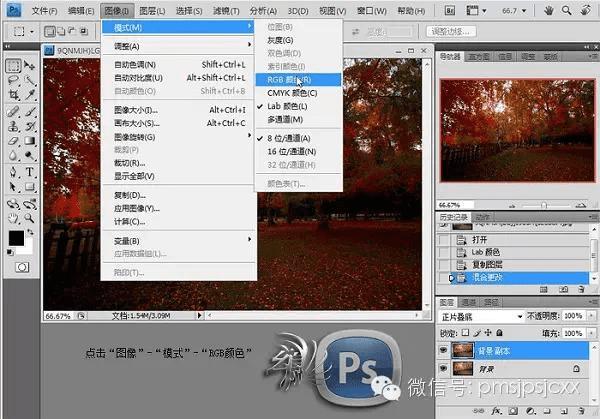Toggle Quick Mask mode
Image resolution: width=600 pixels, height=419 pixels.
click(x=22, y=267)
